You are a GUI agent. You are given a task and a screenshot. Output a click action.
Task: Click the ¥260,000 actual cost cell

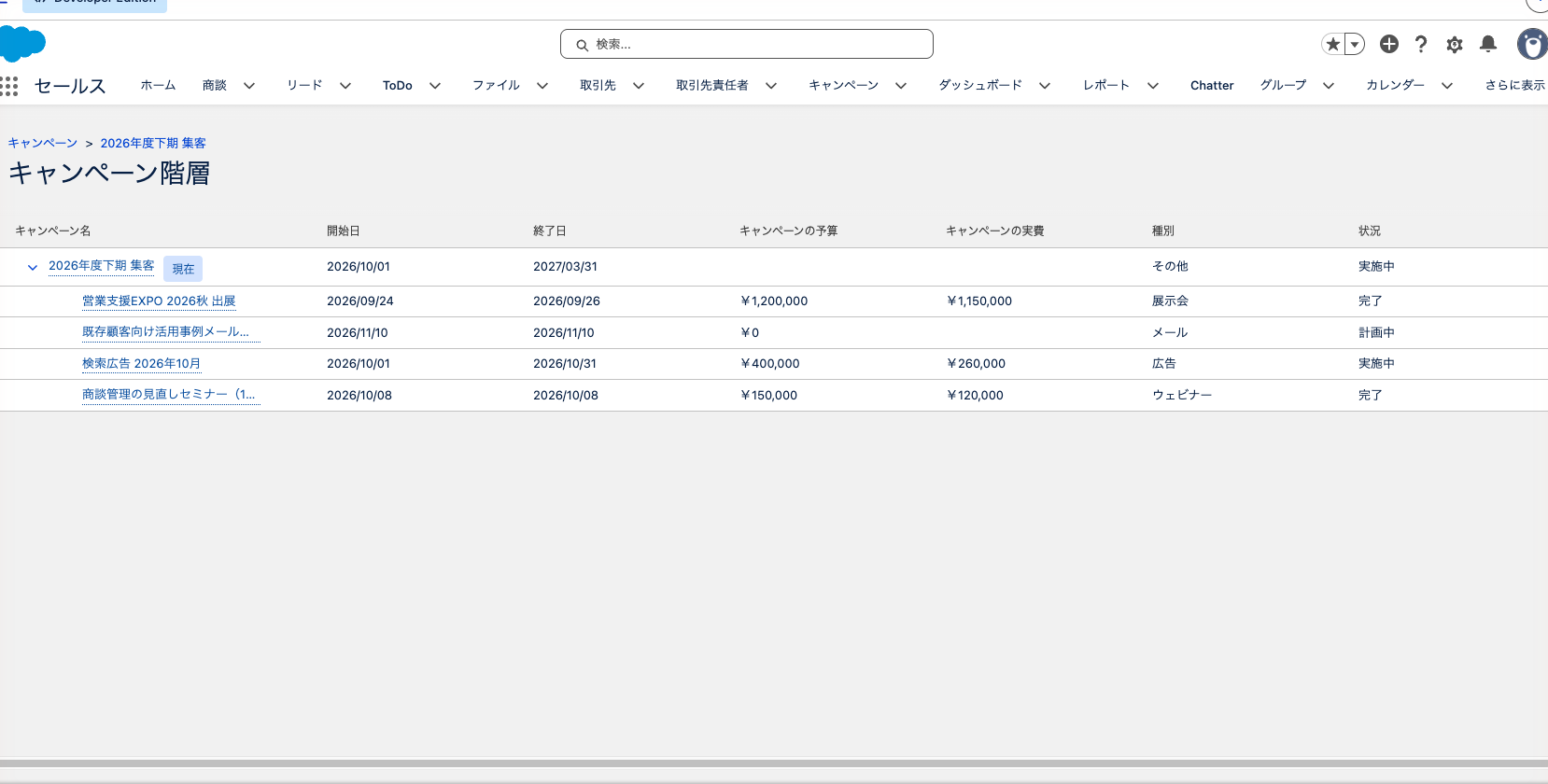[x=976, y=364]
